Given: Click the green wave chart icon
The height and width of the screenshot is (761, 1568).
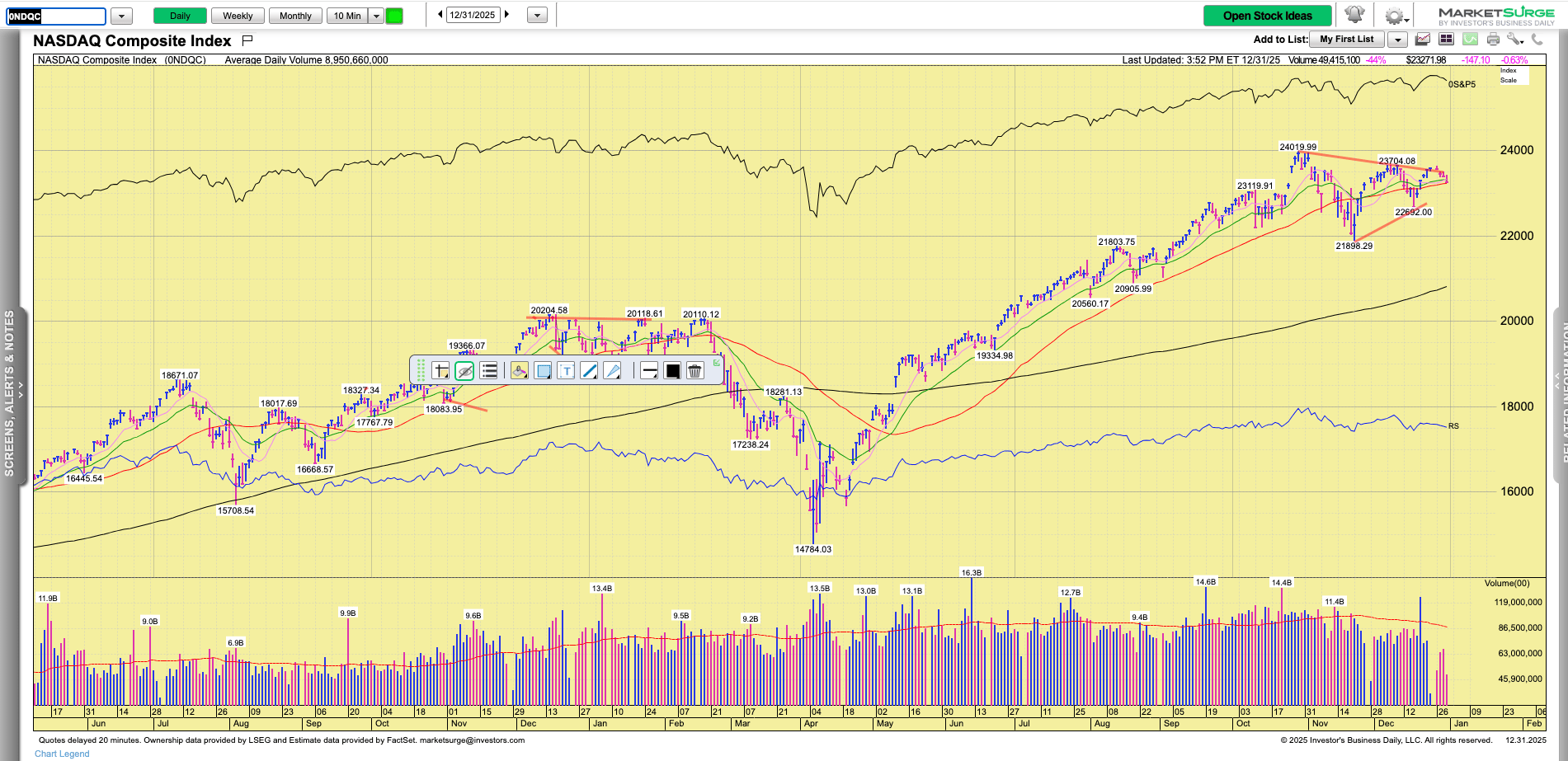Looking at the screenshot, I should click(x=1470, y=39).
